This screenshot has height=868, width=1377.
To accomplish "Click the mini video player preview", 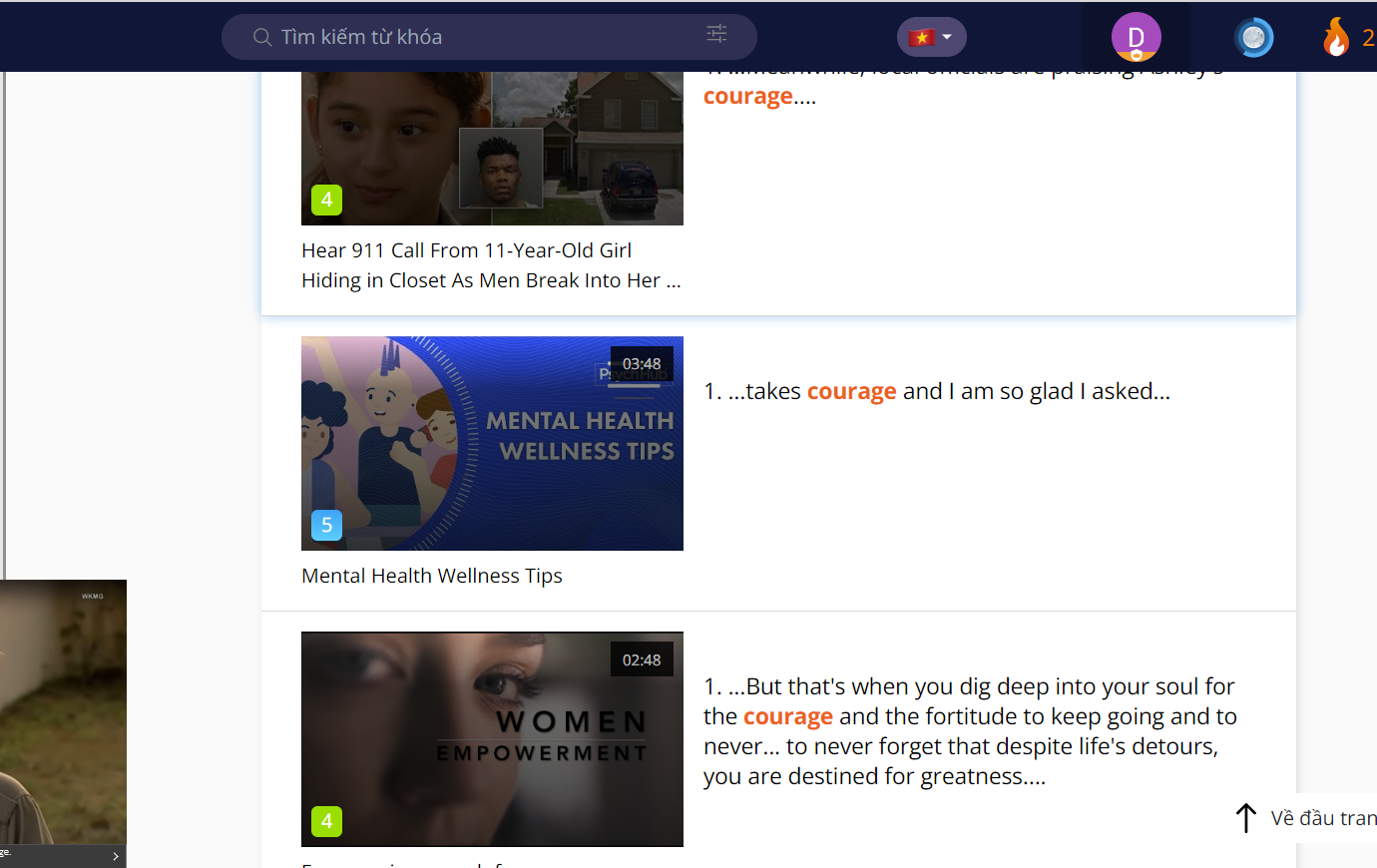I will (63, 712).
